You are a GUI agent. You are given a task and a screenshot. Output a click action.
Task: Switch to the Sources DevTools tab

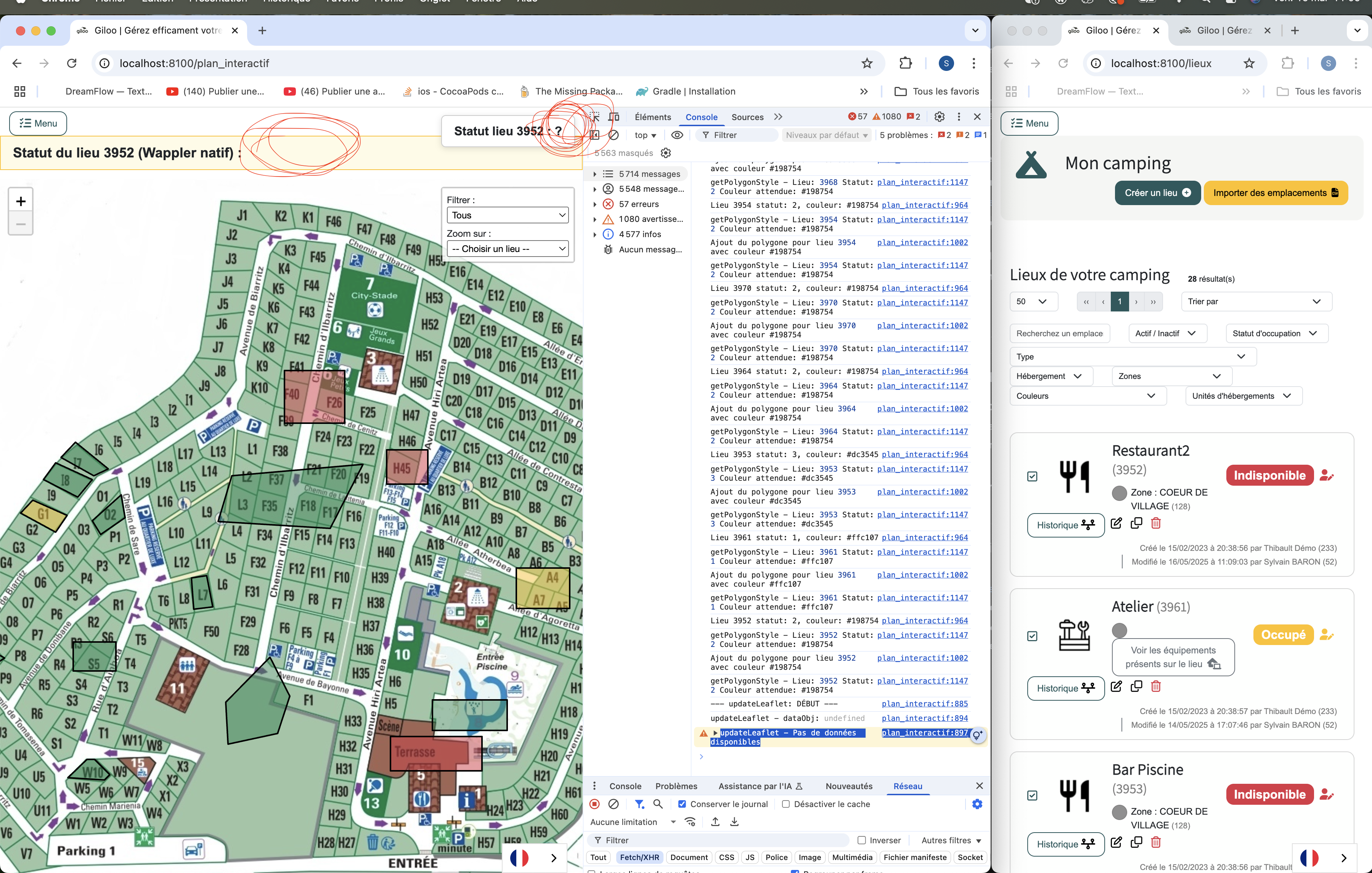[747, 117]
